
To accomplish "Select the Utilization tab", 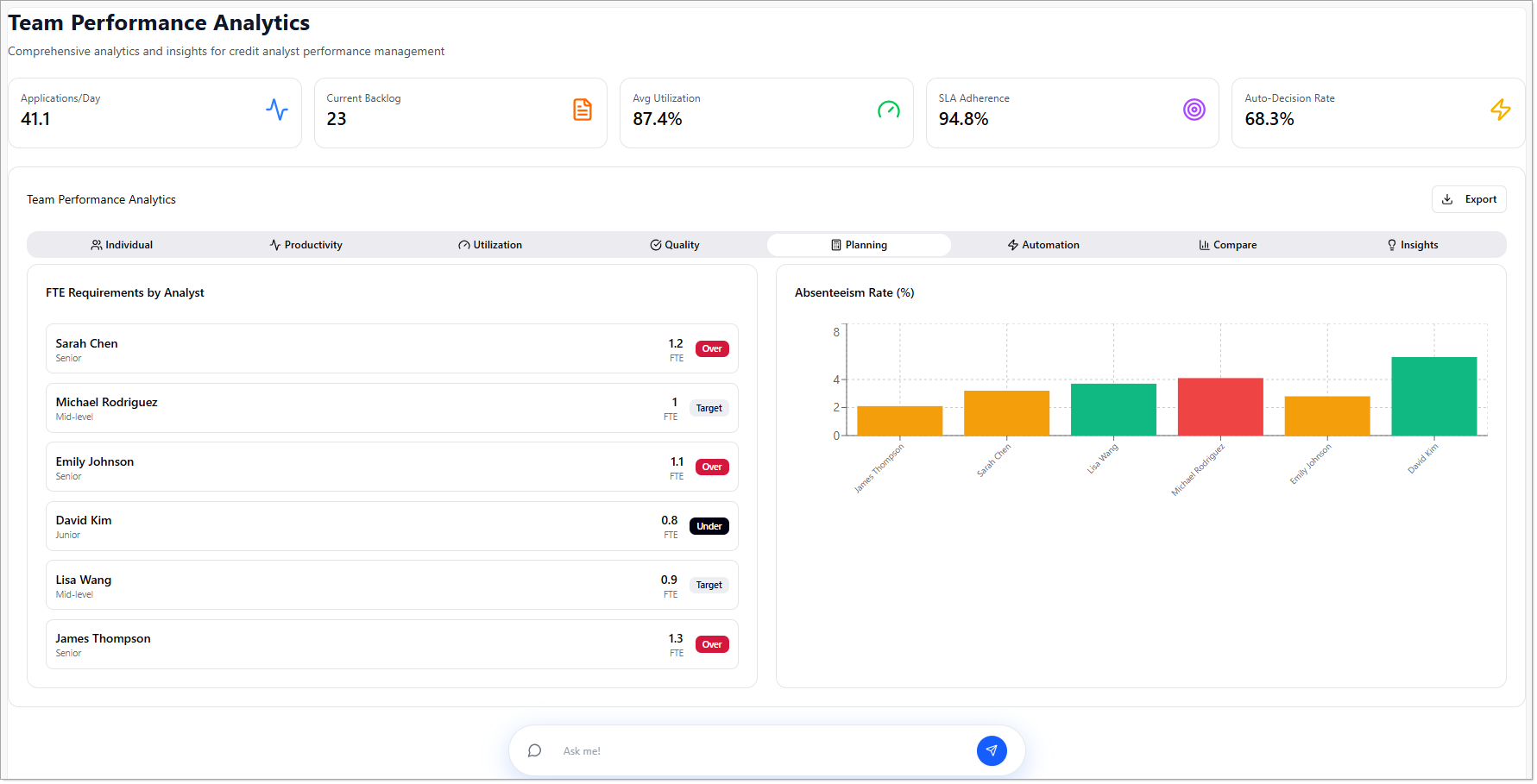I will click(490, 245).
